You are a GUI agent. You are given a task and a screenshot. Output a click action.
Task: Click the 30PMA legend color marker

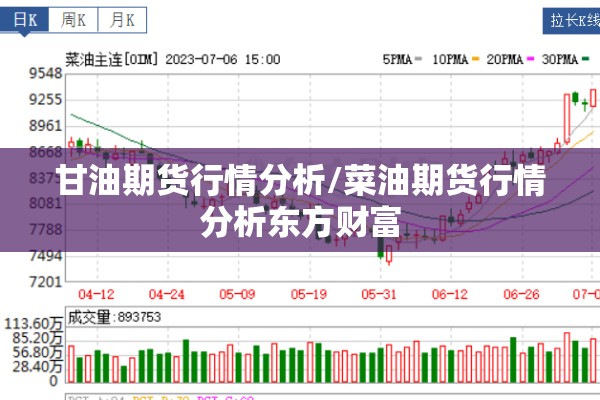point(585,59)
